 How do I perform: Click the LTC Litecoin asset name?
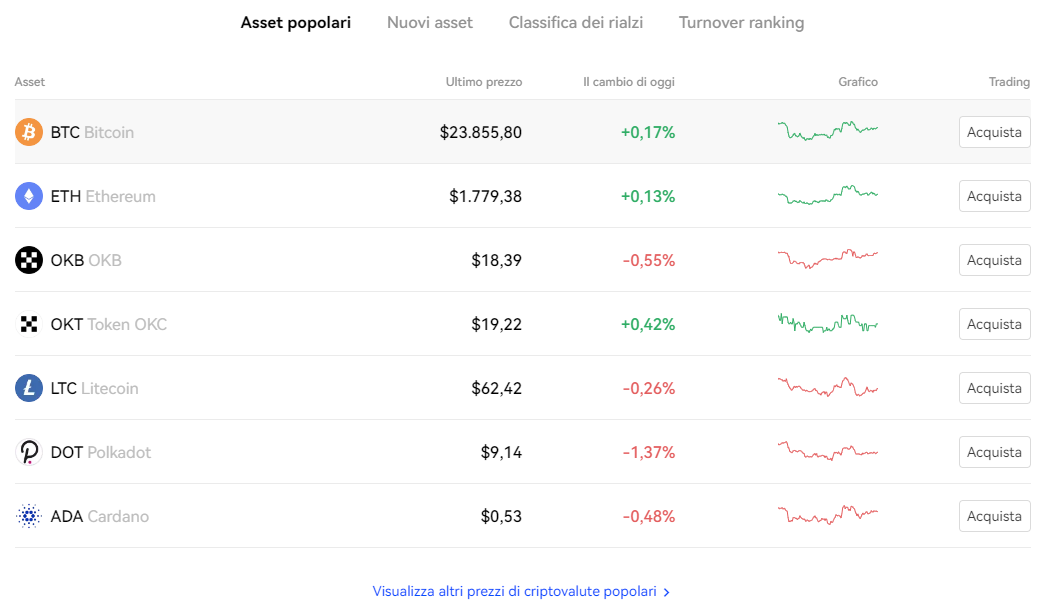coord(95,388)
